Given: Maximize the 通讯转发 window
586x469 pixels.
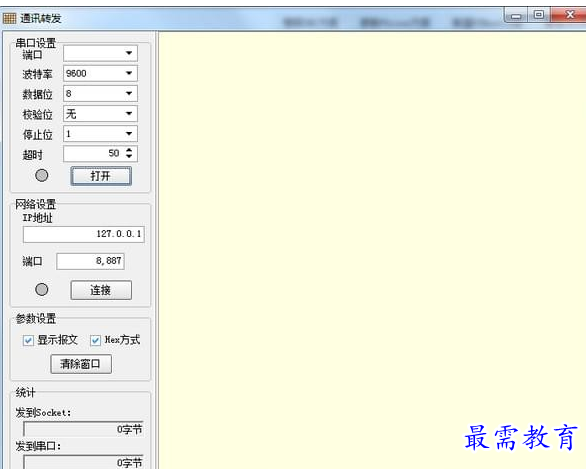Looking at the screenshot, I should tap(539, 15).
